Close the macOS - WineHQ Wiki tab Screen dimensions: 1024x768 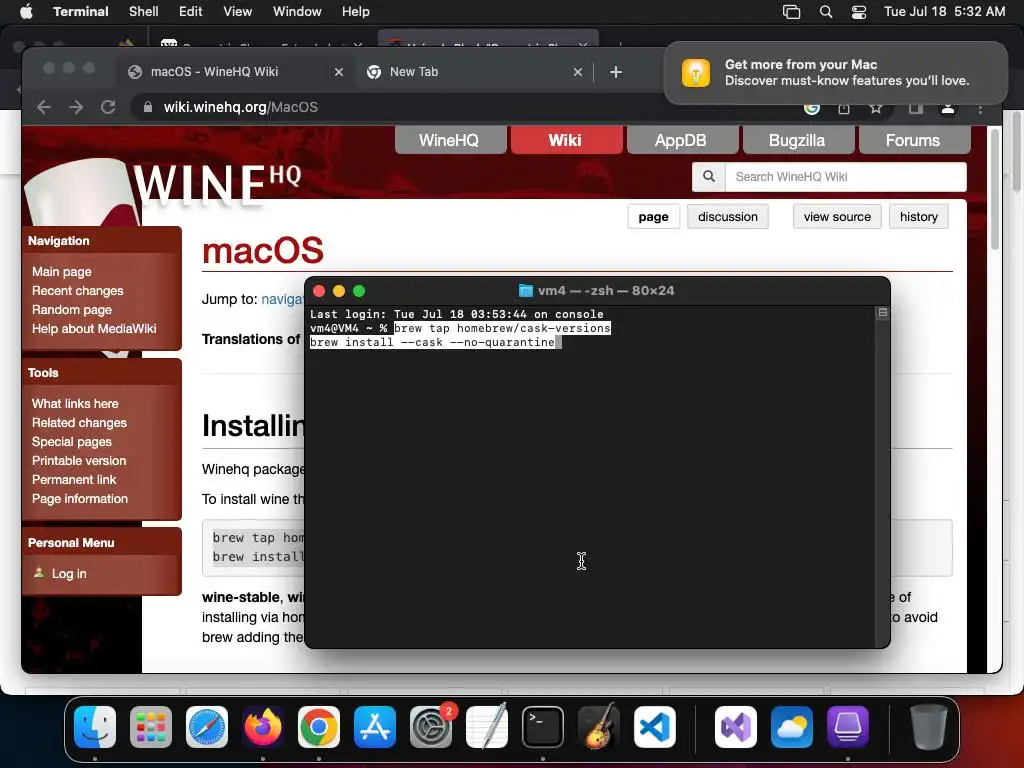338,72
